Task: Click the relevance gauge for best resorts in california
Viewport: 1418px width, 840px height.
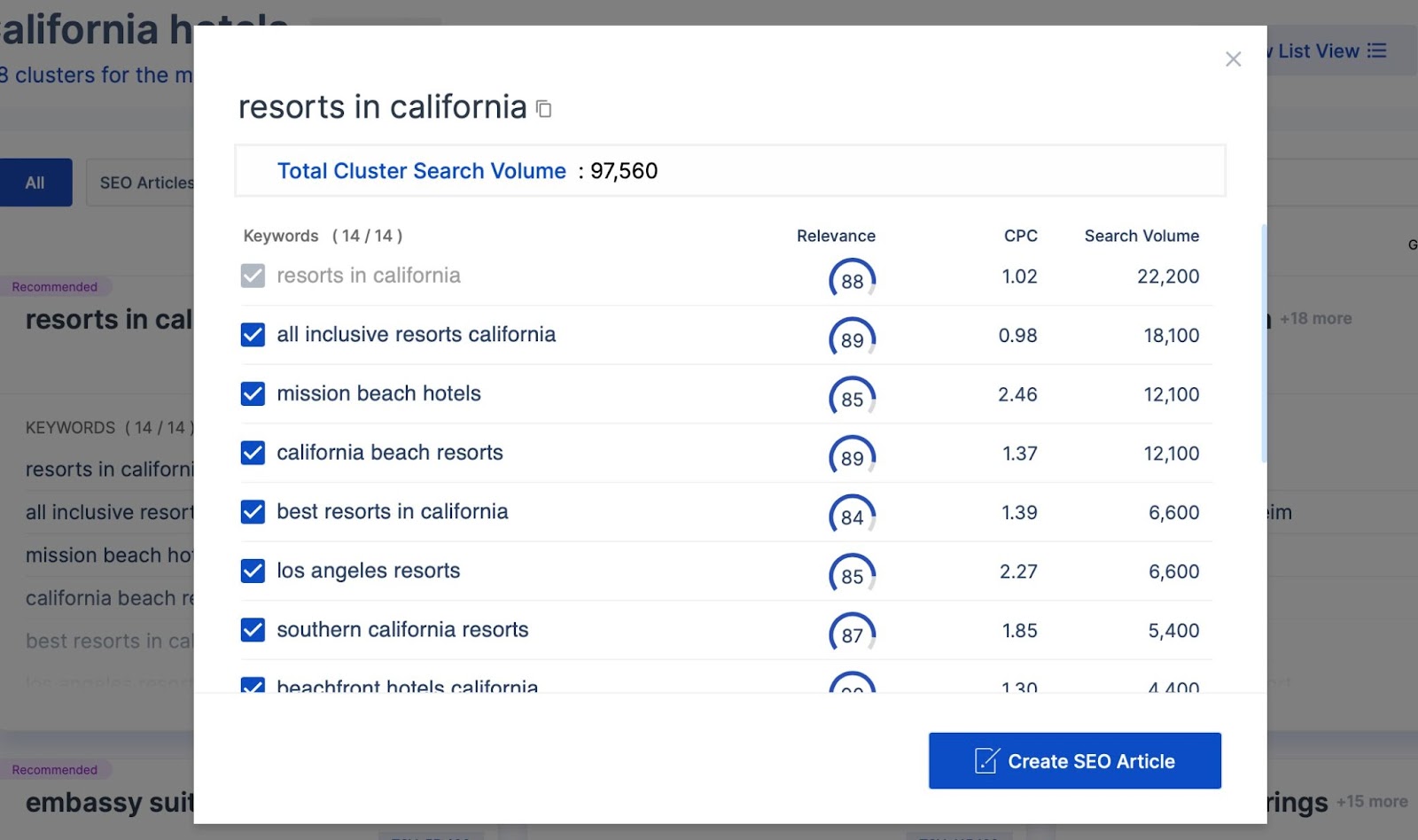Action: pyautogui.click(x=852, y=517)
